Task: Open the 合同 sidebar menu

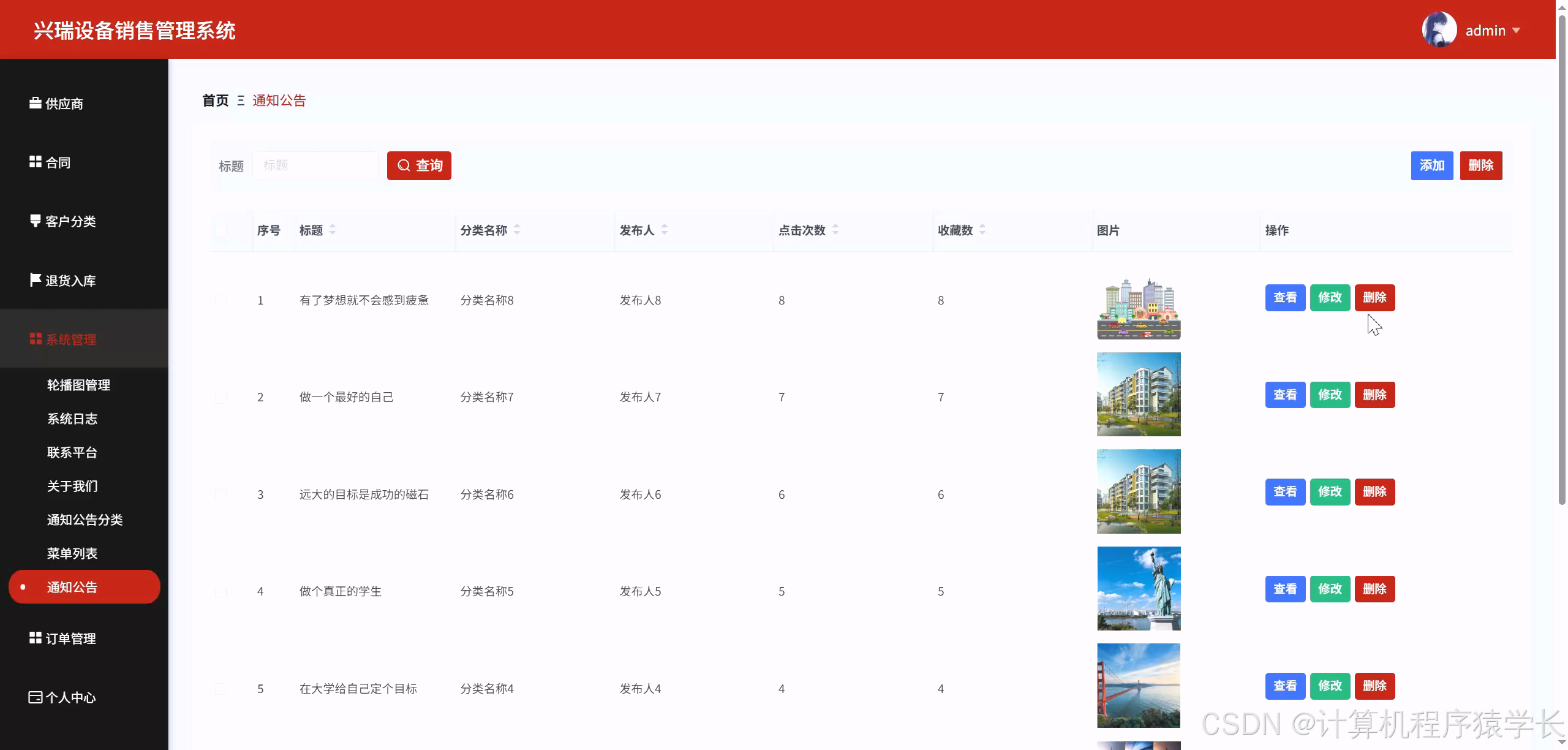Action: (84, 162)
